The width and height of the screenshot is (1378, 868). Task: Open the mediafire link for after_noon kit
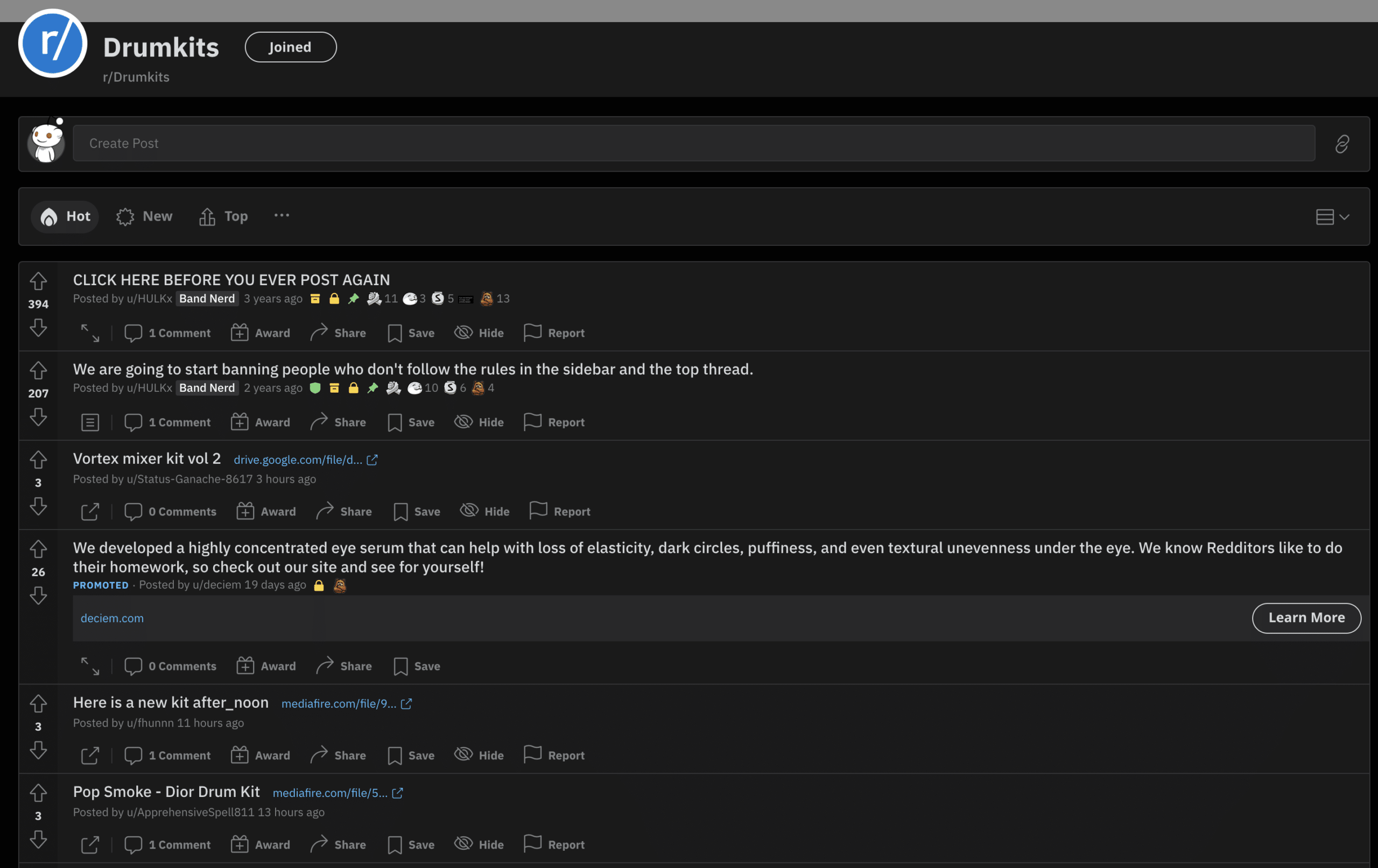[x=347, y=704]
